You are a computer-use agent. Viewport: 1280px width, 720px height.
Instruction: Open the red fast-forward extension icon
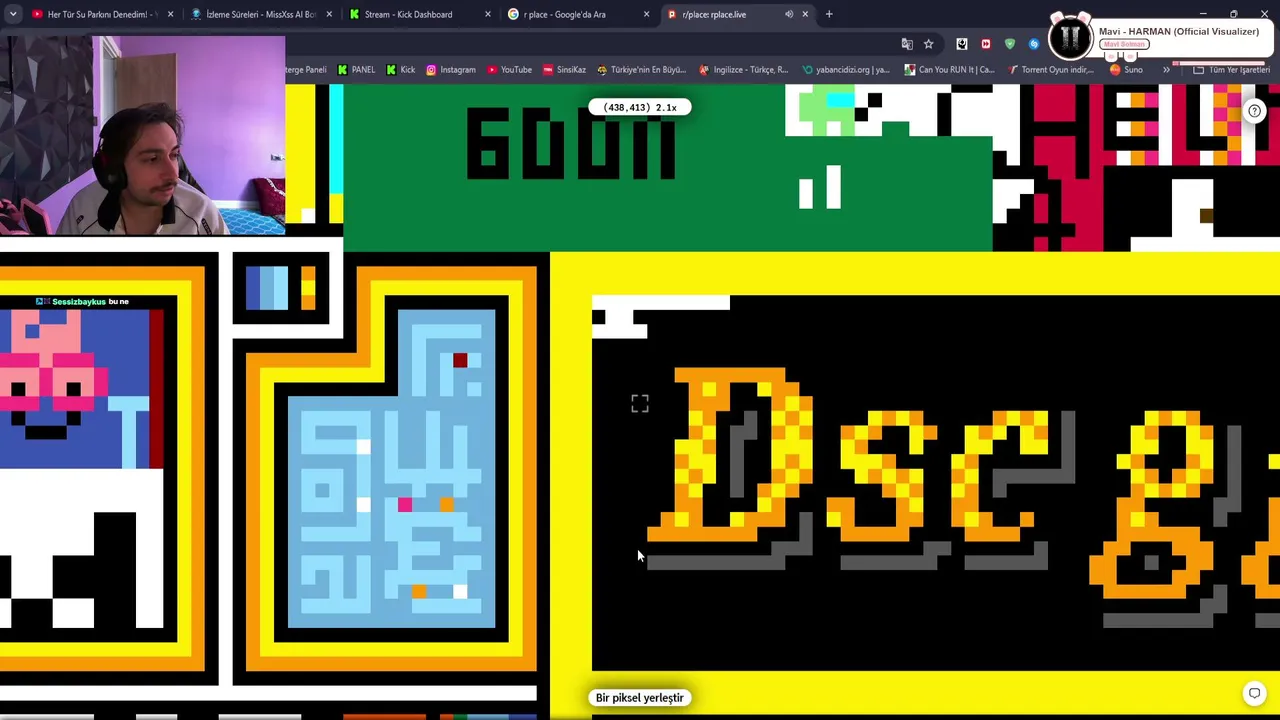tap(986, 44)
